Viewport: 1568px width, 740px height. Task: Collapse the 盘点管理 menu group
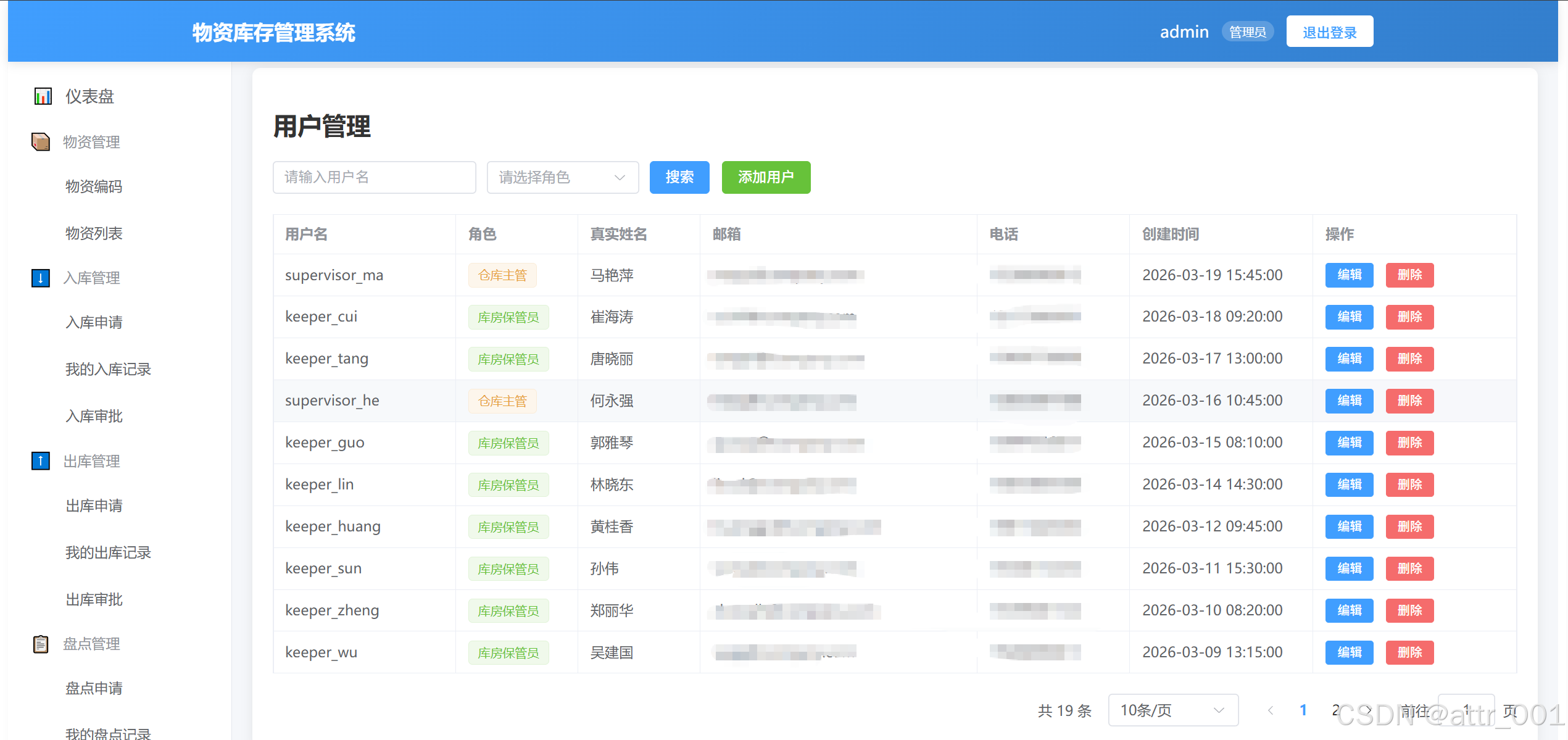click(x=91, y=644)
